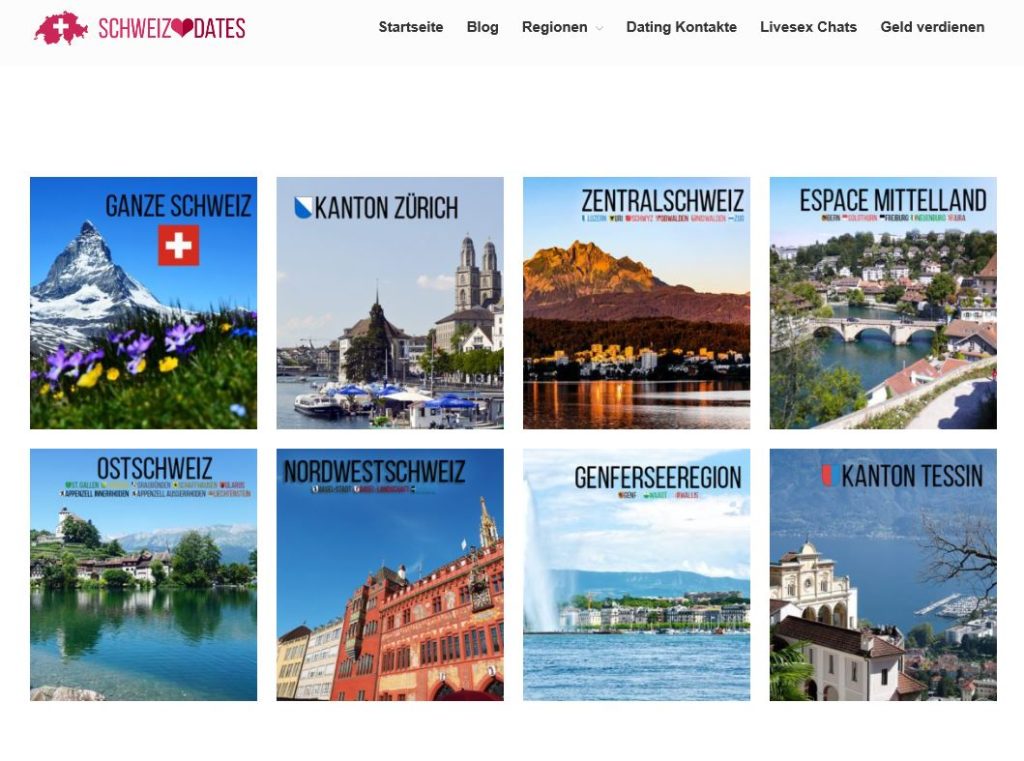
Task: Click the Tessin coat of arms icon
Action: click(x=831, y=476)
